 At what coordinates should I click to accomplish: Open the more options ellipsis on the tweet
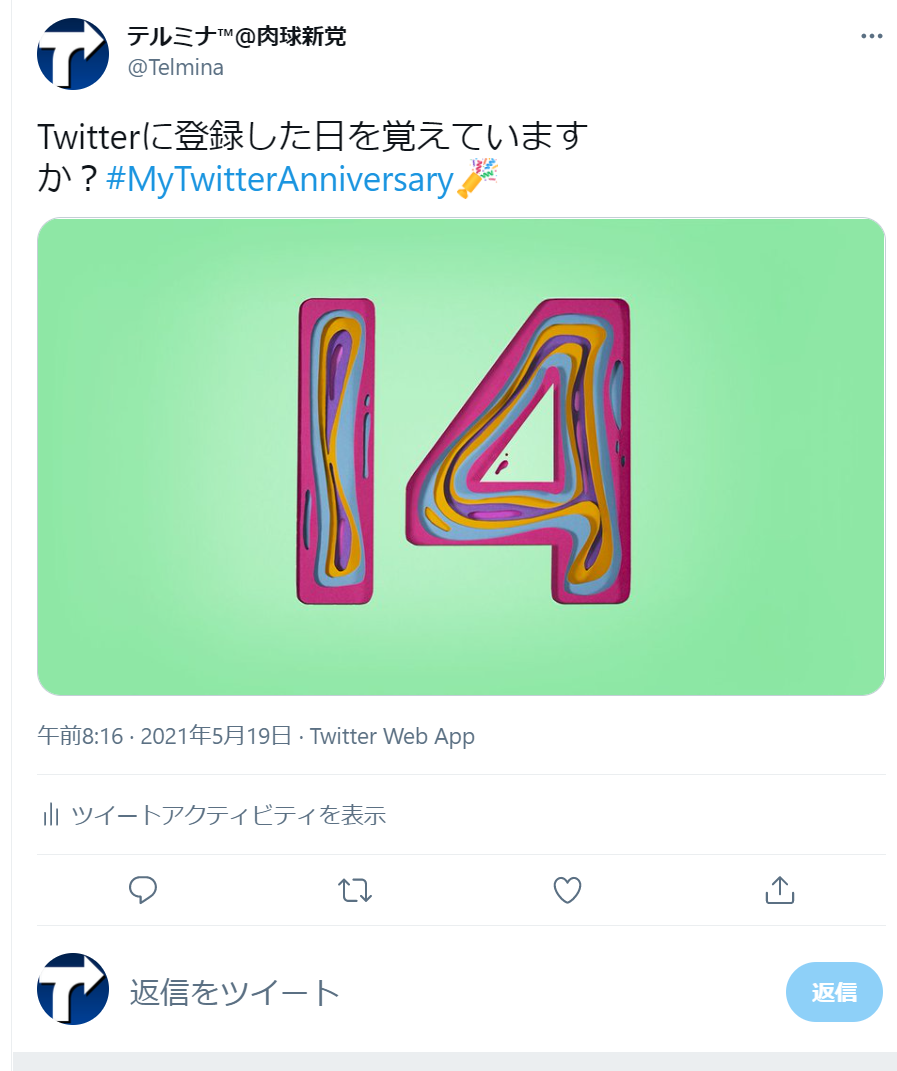872,35
